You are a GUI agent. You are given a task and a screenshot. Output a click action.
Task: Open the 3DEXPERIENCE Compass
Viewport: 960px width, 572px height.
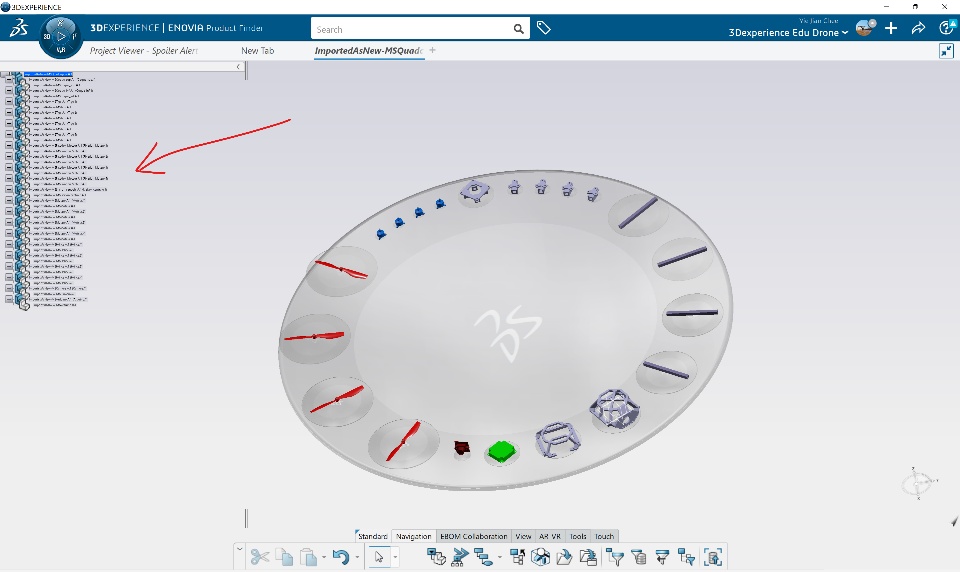tap(61, 37)
